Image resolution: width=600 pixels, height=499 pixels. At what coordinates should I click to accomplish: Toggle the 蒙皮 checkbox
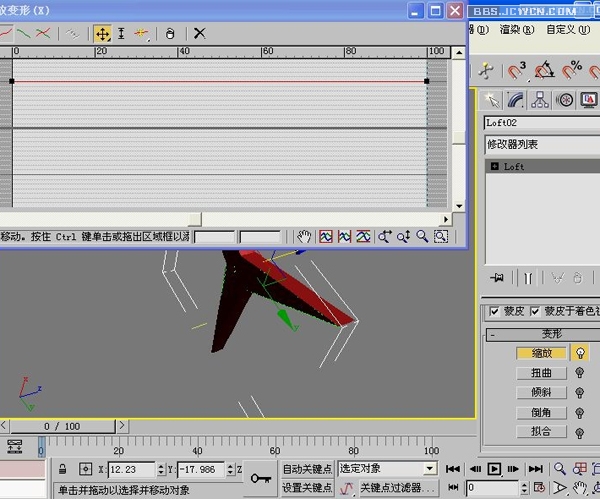click(x=494, y=311)
